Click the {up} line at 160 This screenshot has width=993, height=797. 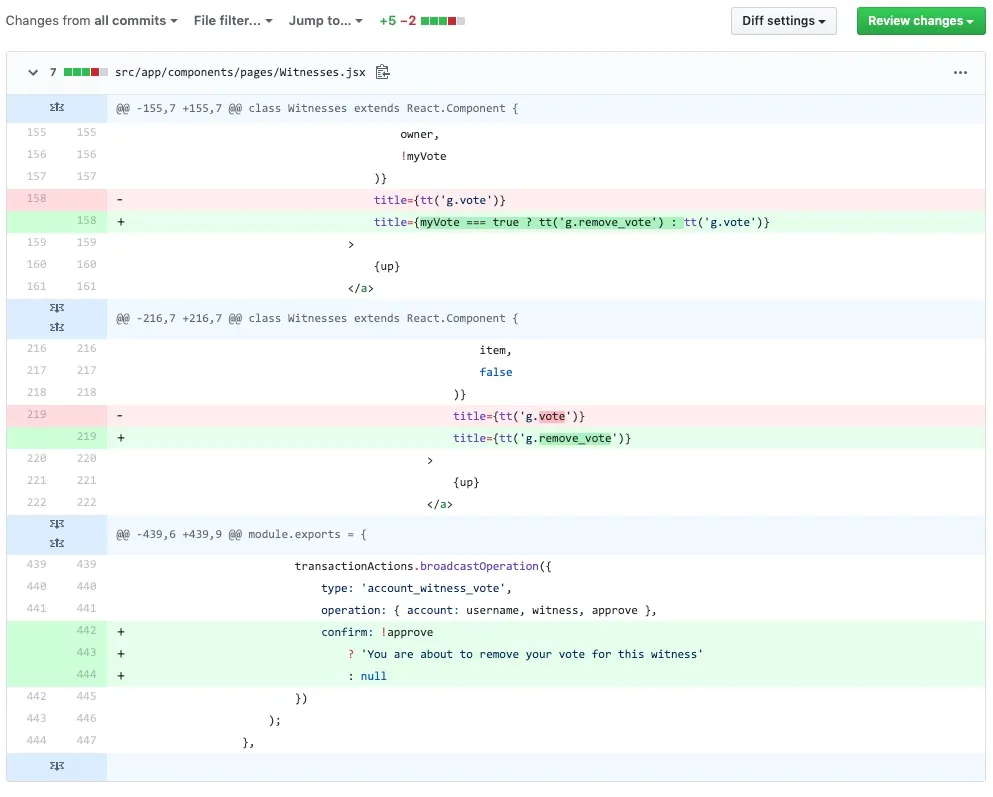tap(387, 267)
